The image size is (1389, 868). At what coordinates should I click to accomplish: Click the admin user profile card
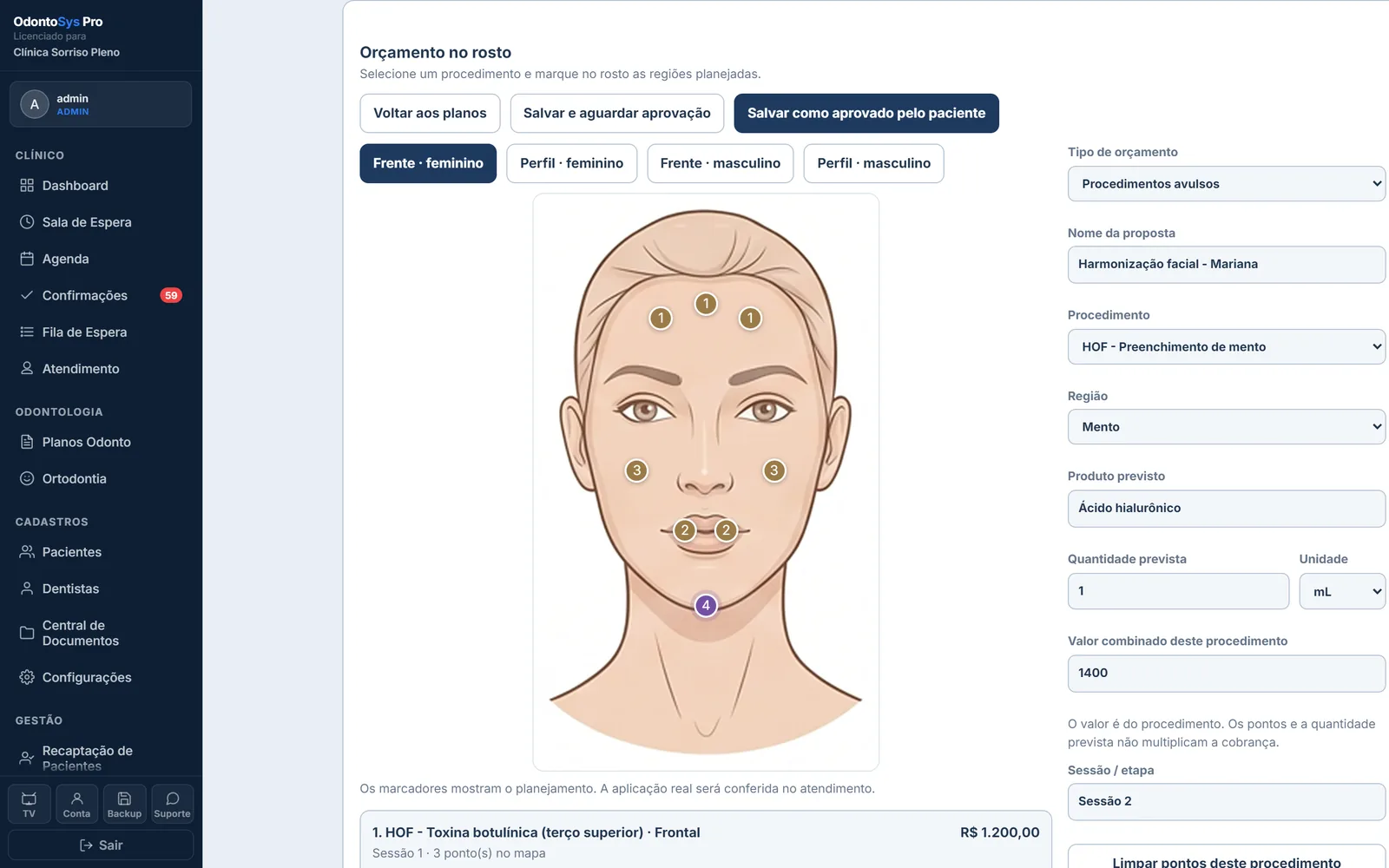pyautogui.click(x=101, y=104)
